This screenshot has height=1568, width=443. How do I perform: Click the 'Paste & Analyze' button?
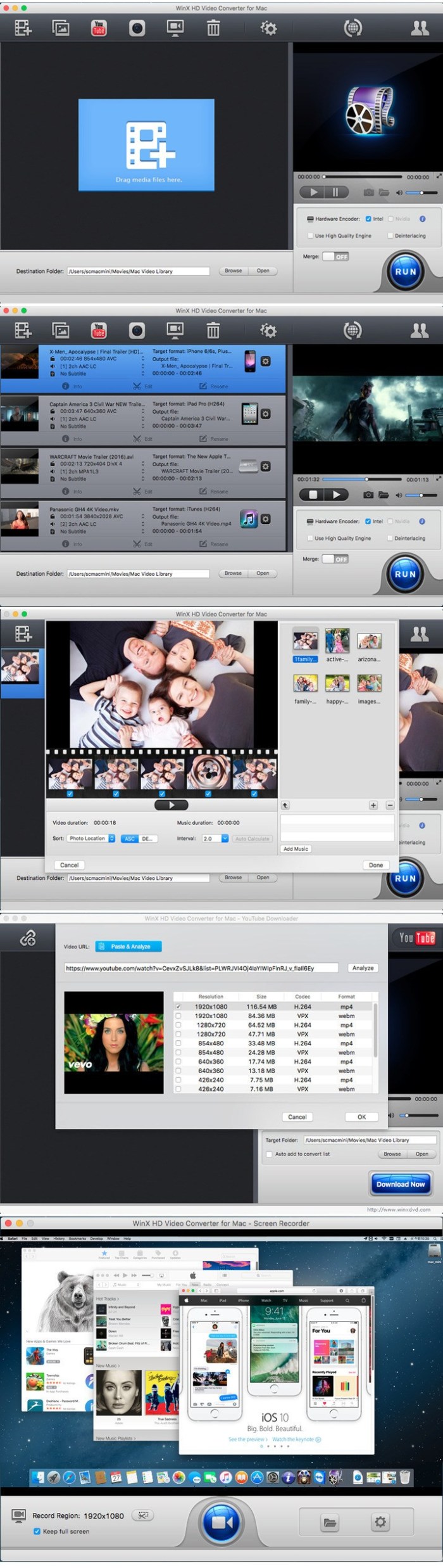[129, 947]
